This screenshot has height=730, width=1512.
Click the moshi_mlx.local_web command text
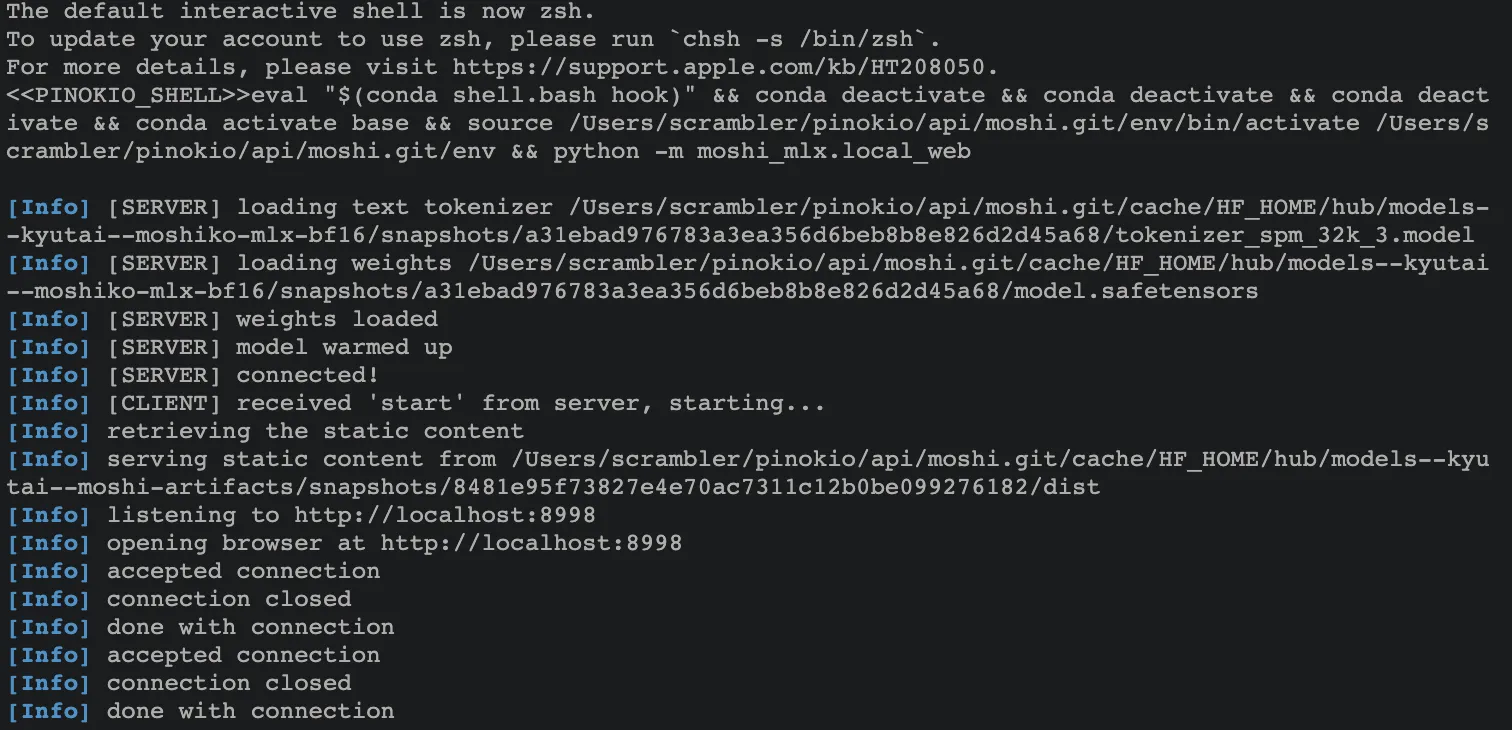834,151
